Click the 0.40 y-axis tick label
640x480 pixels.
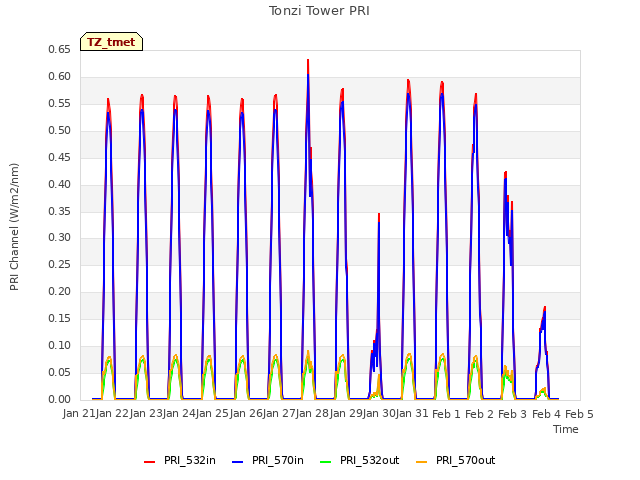point(59,184)
